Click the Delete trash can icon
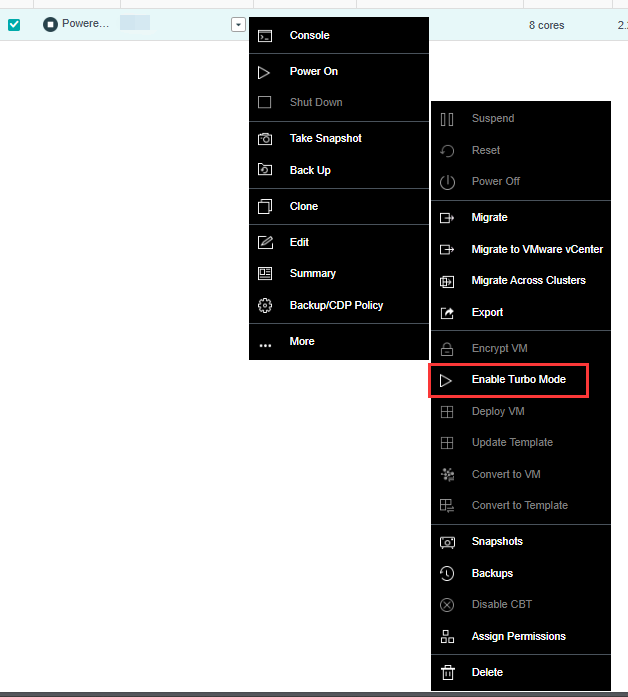This screenshot has height=697, width=628. [447, 673]
